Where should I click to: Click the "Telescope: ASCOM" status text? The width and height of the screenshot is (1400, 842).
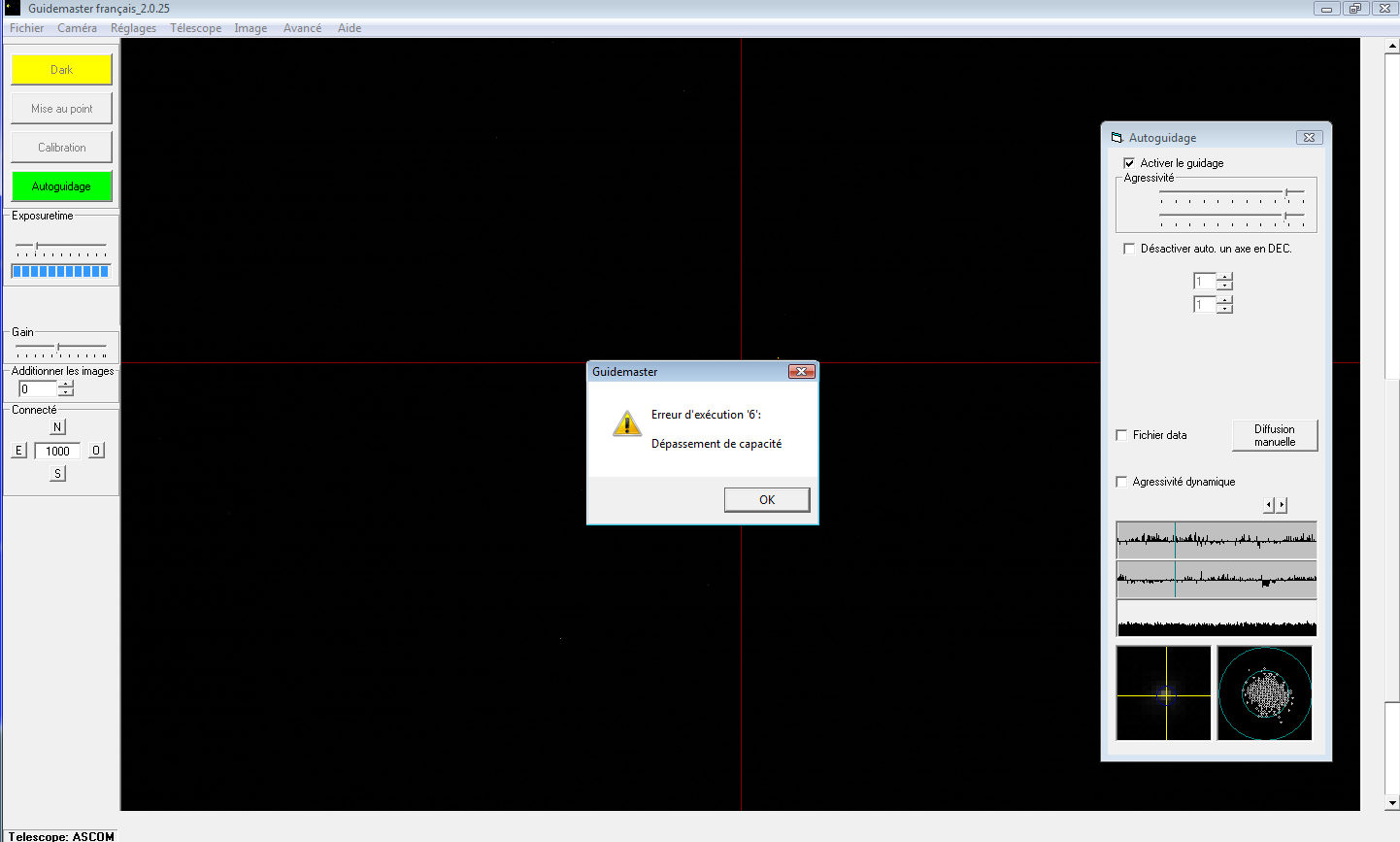tap(61, 836)
